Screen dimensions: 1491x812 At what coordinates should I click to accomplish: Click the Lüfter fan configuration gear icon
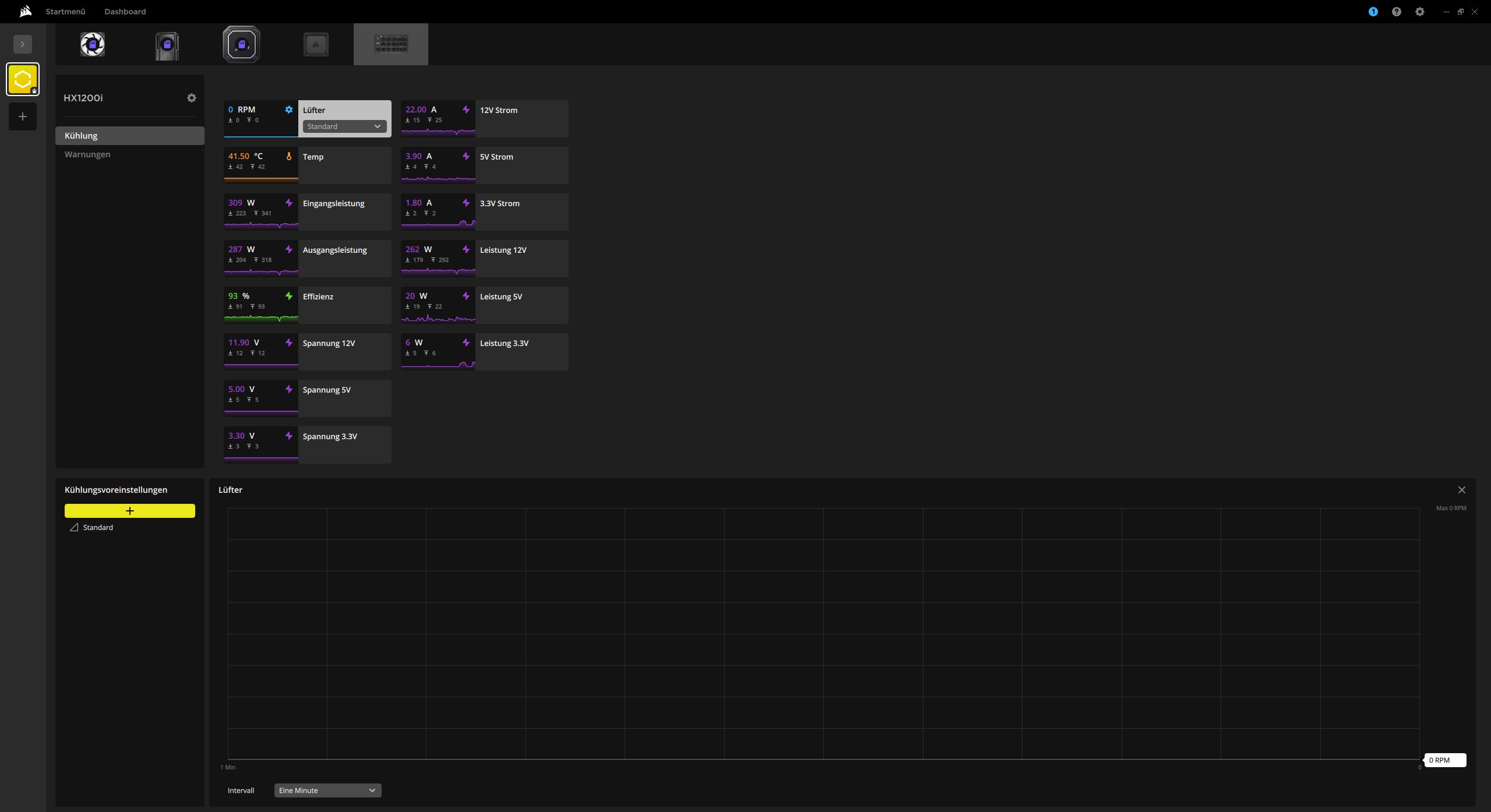pos(288,110)
